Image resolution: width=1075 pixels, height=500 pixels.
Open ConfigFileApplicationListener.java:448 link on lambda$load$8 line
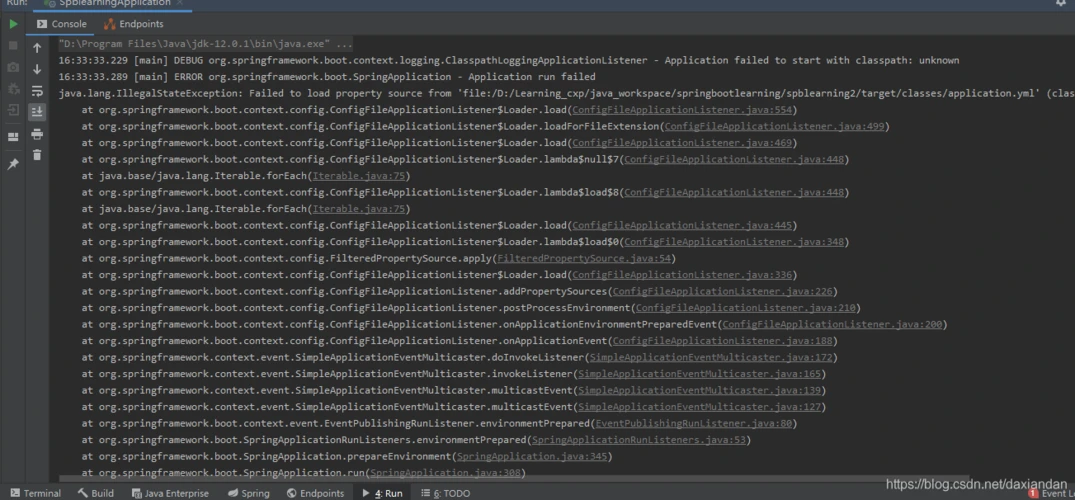[734, 193]
